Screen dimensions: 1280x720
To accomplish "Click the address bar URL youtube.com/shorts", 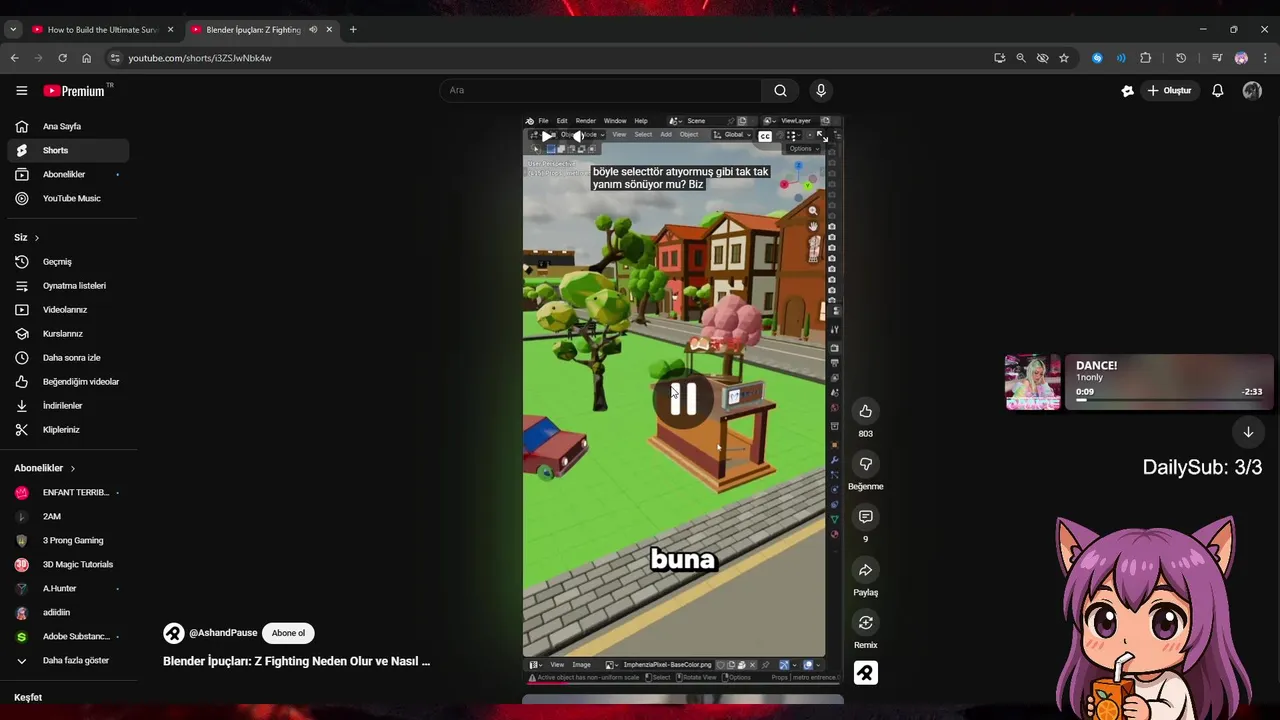I will point(200,58).
